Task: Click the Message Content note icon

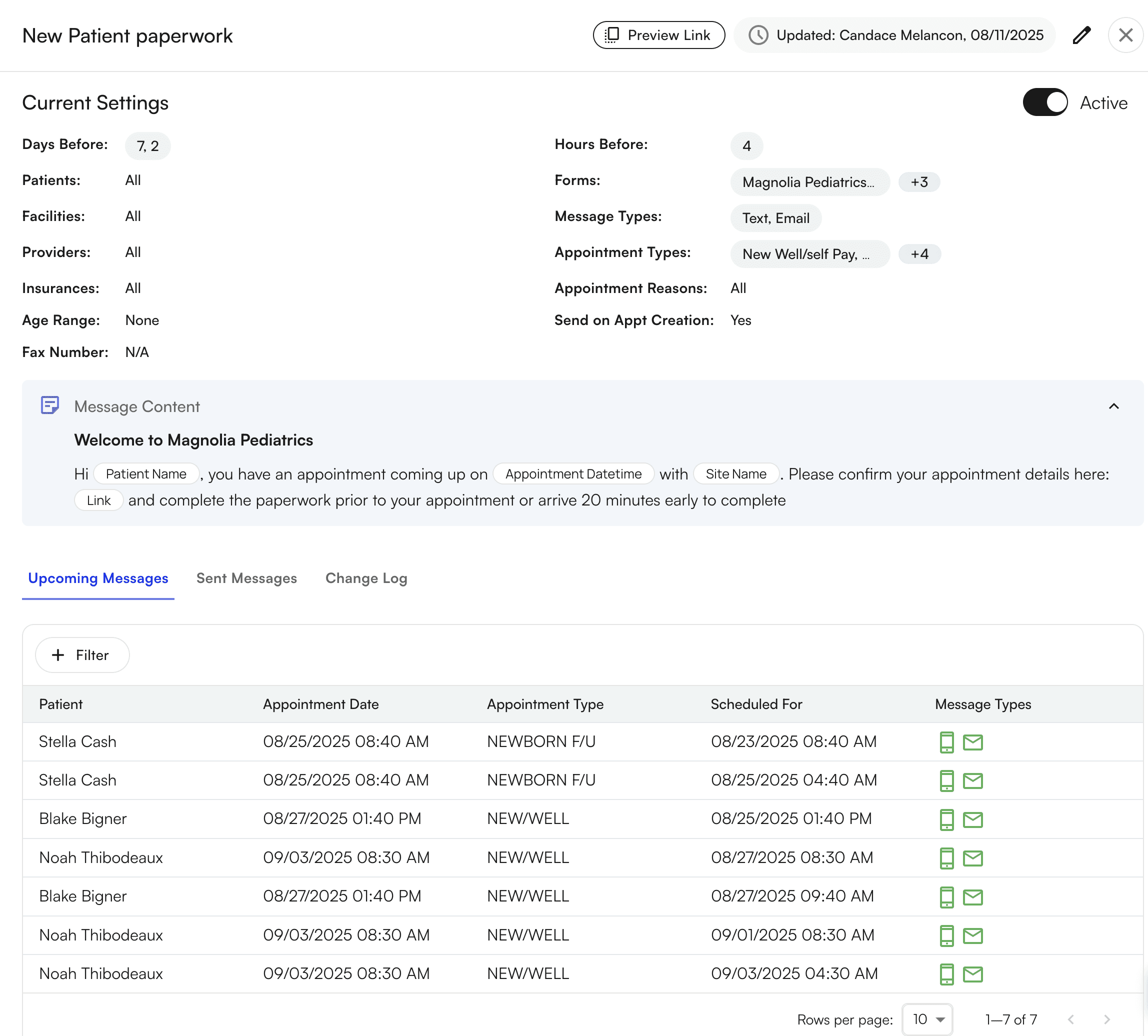Action: [x=50, y=406]
